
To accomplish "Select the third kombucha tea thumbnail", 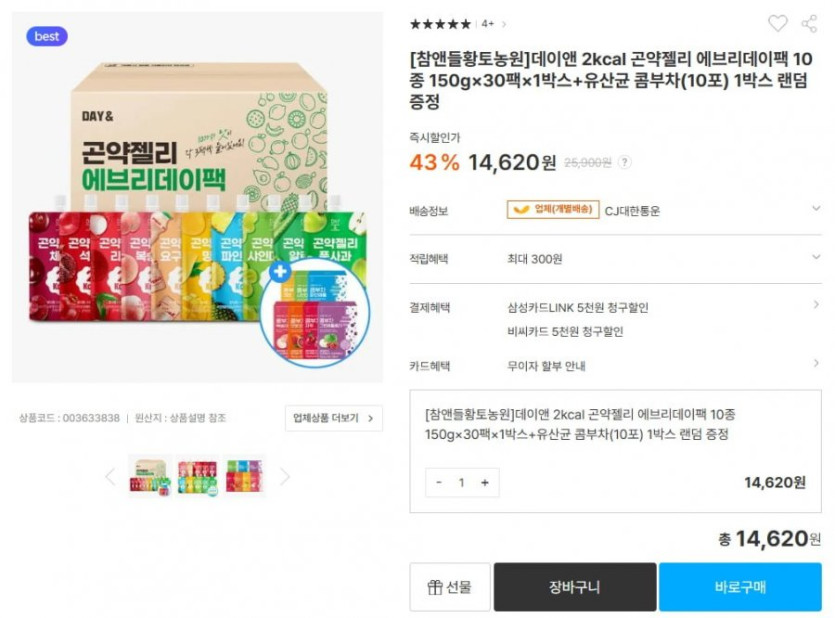I will click(x=245, y=476).
